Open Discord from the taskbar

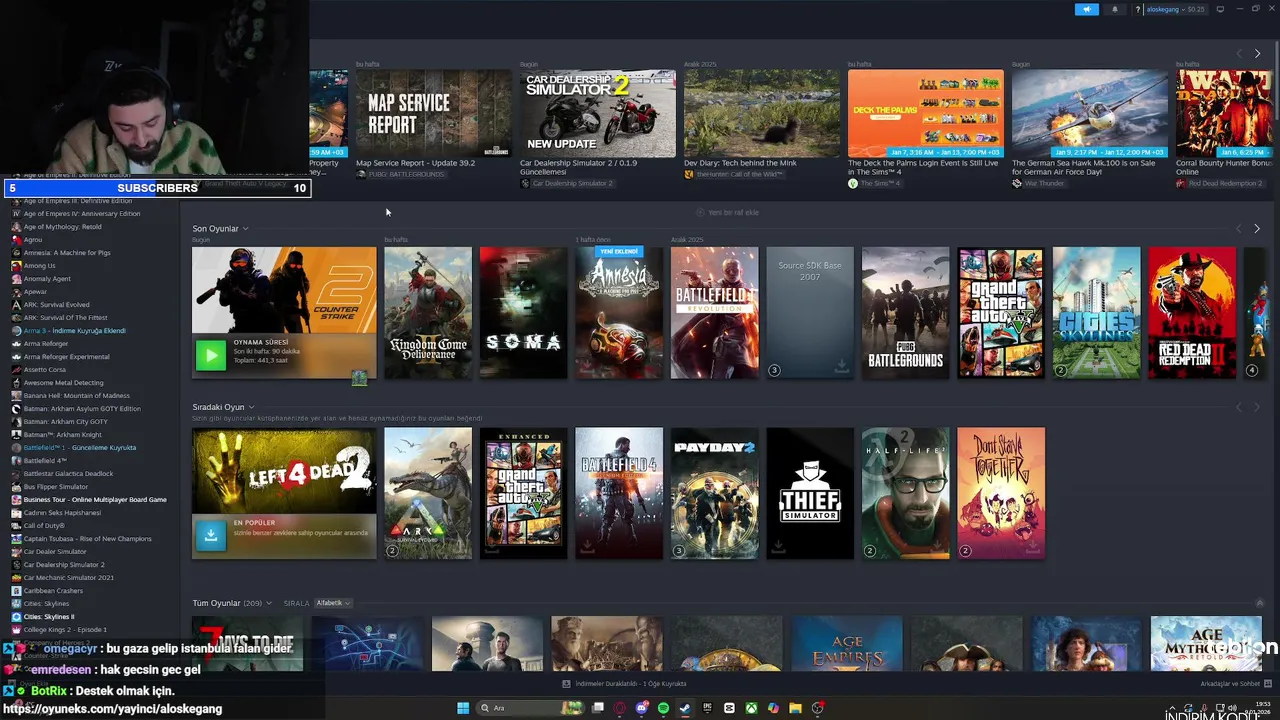pos(642,708)
